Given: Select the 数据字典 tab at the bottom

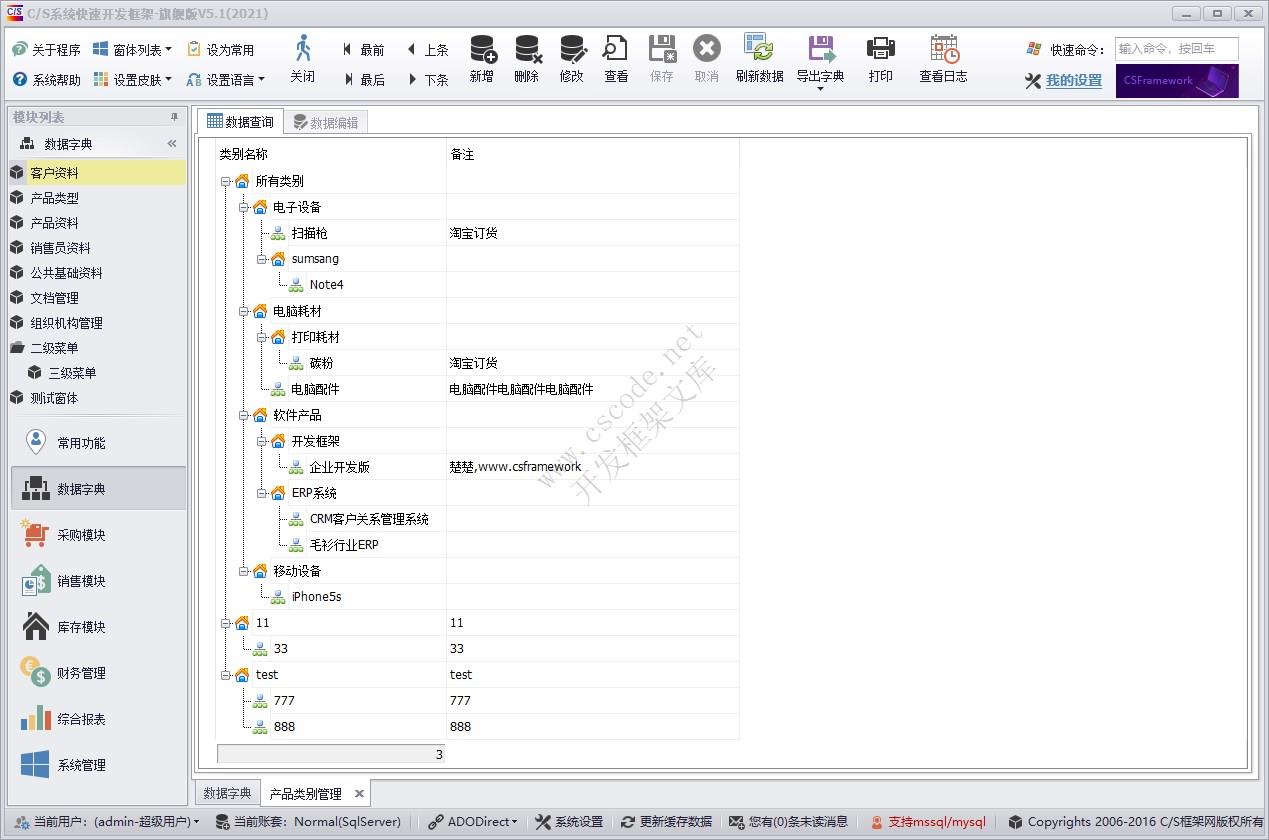Looking at the screenshot, I should (226, 792).
